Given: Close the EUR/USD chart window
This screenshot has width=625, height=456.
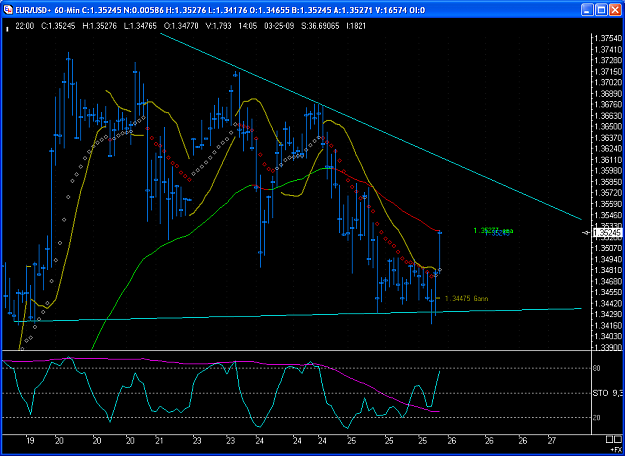Looking at the screenshot, I should point(615,10).
